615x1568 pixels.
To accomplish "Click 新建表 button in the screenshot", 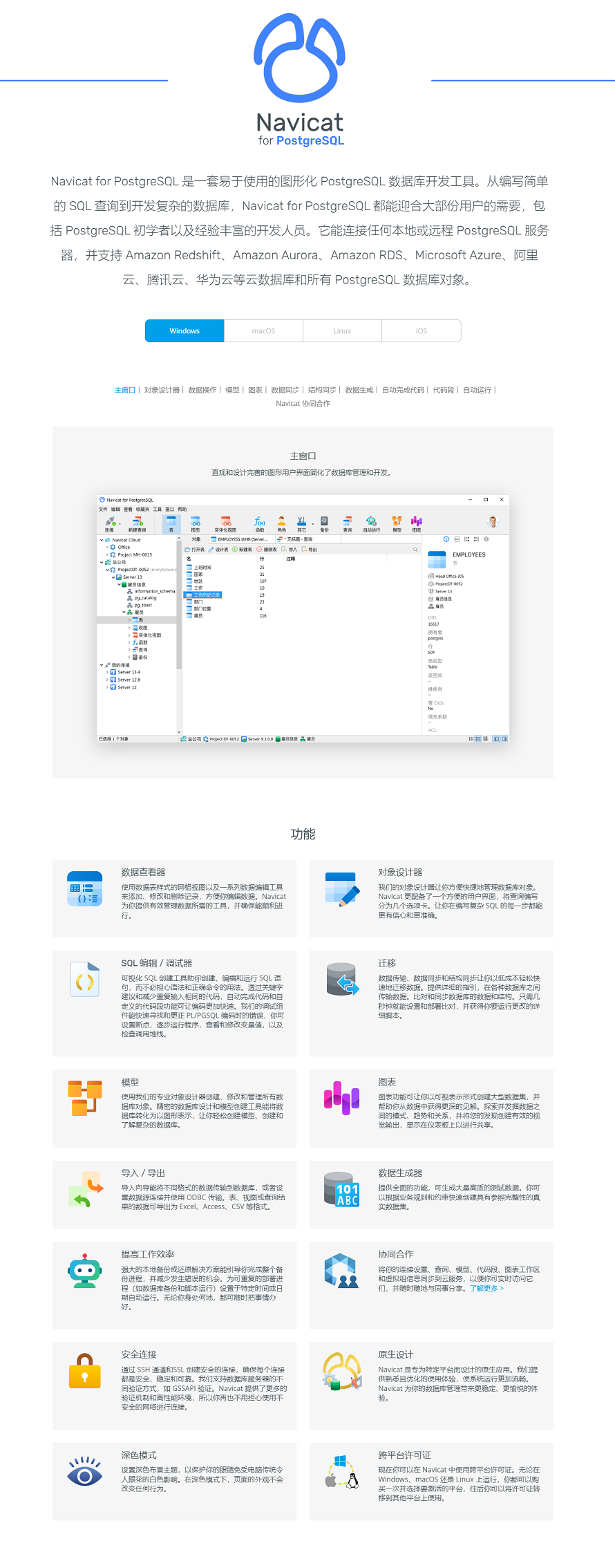I will point(242,550).
